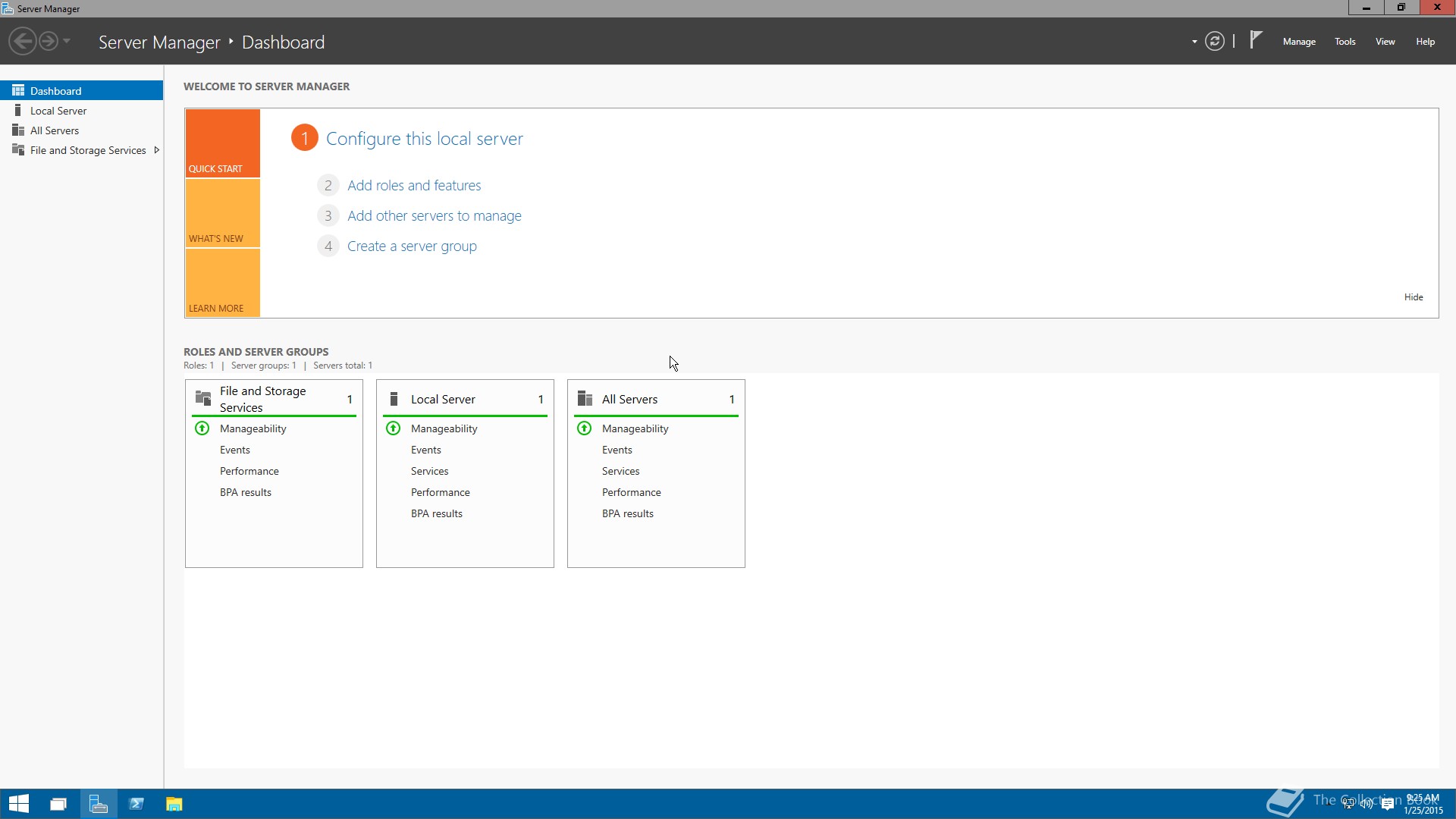Open the Manage menu
Viewport: 1456px width, 819px height.
pyautogui.click(x=1299, y=42)
